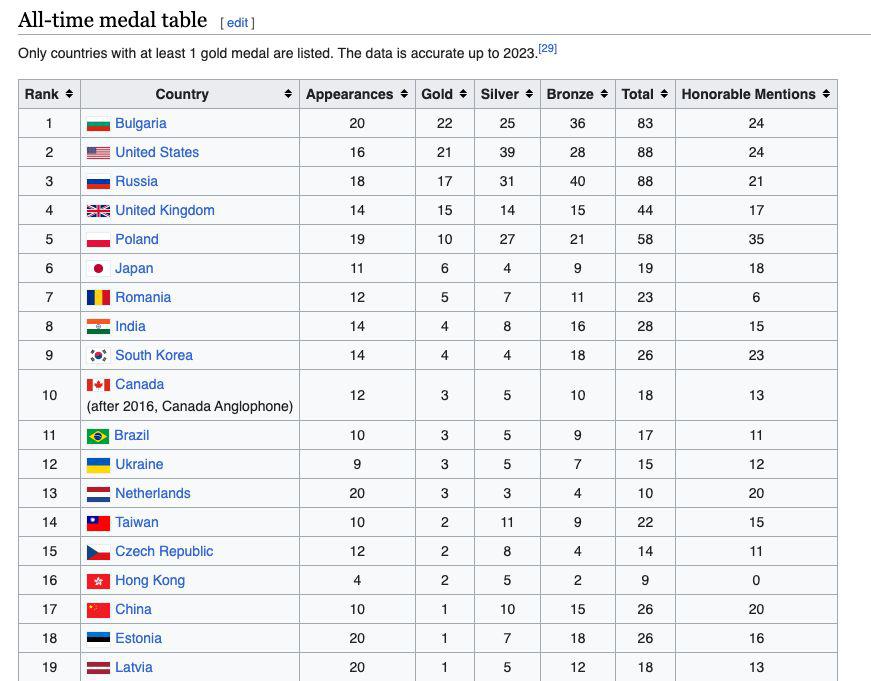Open the Poland country link
Image resolution: width=871 pixels, height=681 pixels.
pyautogui.click(x=137, y=240)
